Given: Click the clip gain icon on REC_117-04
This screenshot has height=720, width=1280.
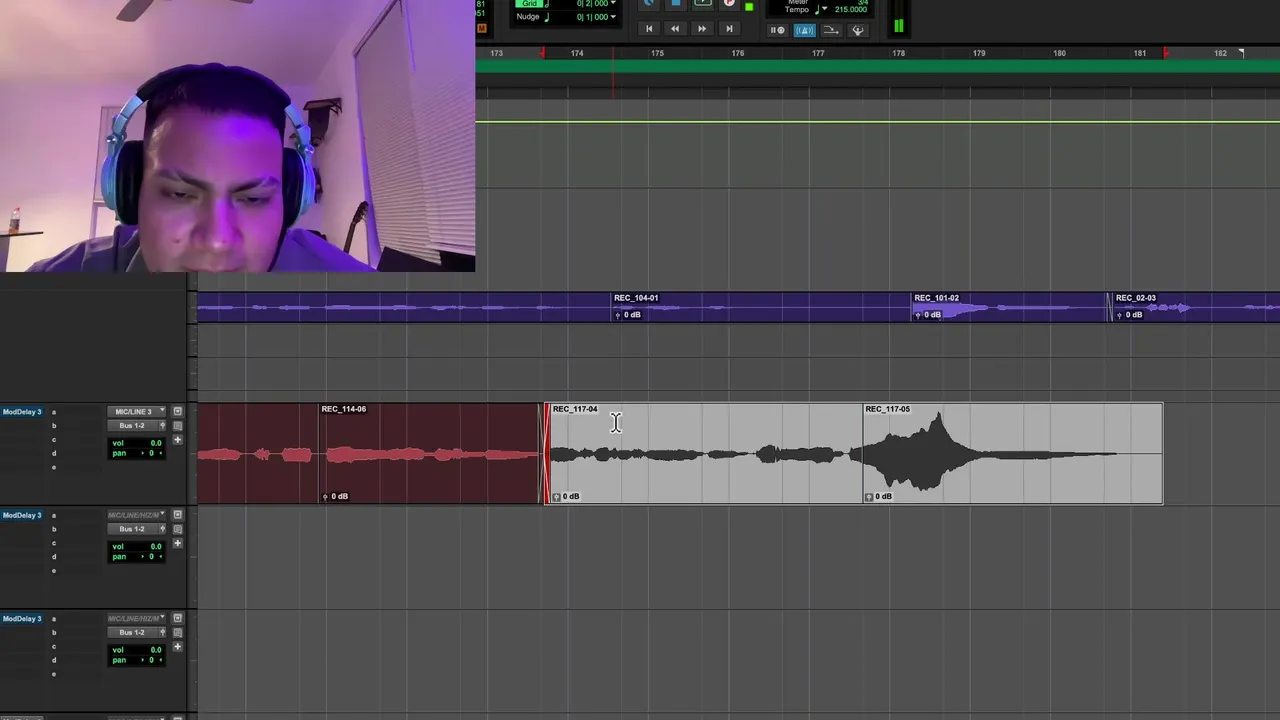Looking at the screenshot, I should [557, 496].
